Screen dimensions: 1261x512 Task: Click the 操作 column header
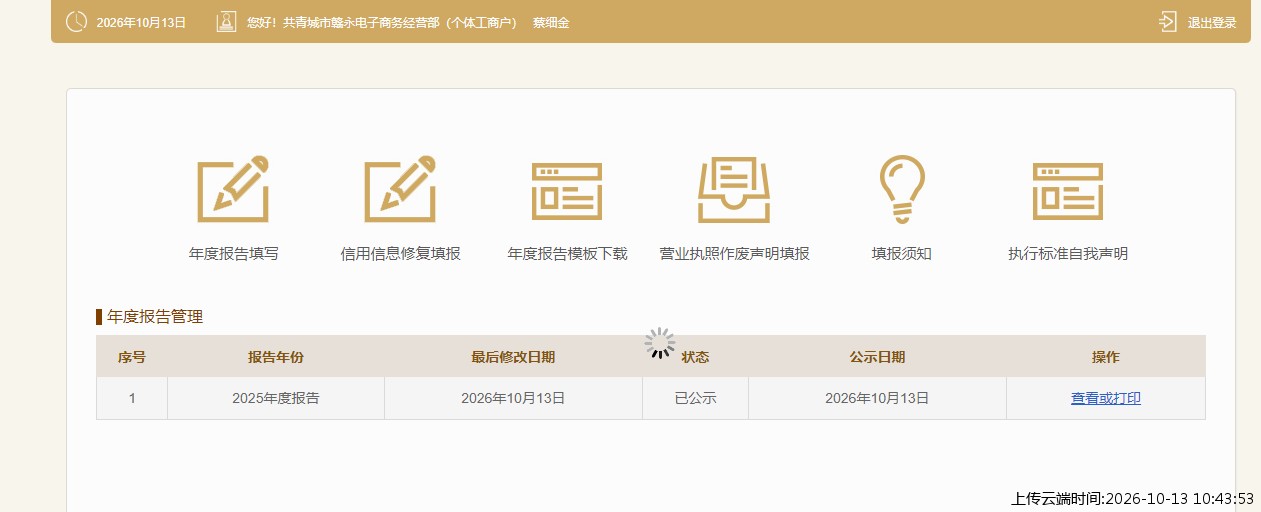tap(1106, 357)
